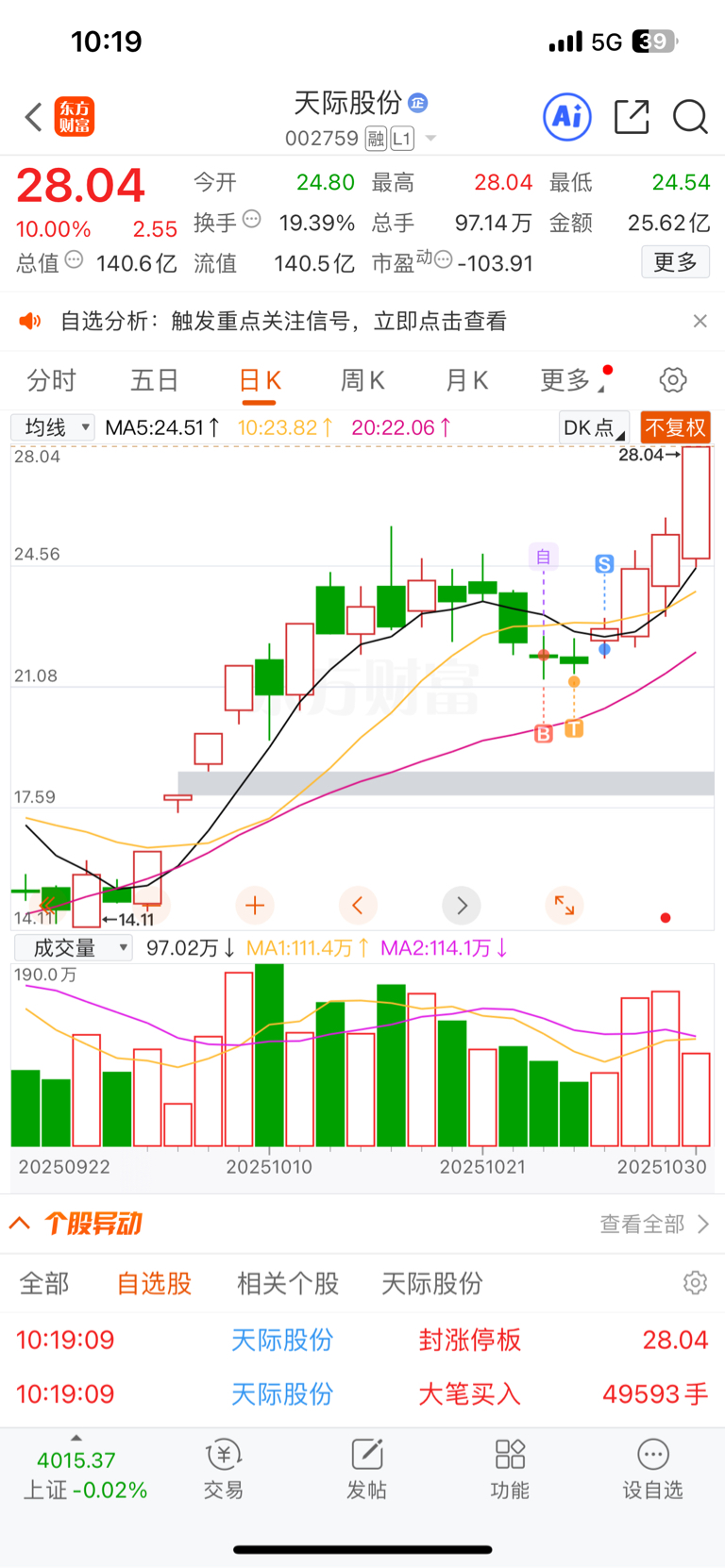Open the 成交量 indicator dropdown
The width and height of the screenshot is (725, 1568).
pos(74,947)
